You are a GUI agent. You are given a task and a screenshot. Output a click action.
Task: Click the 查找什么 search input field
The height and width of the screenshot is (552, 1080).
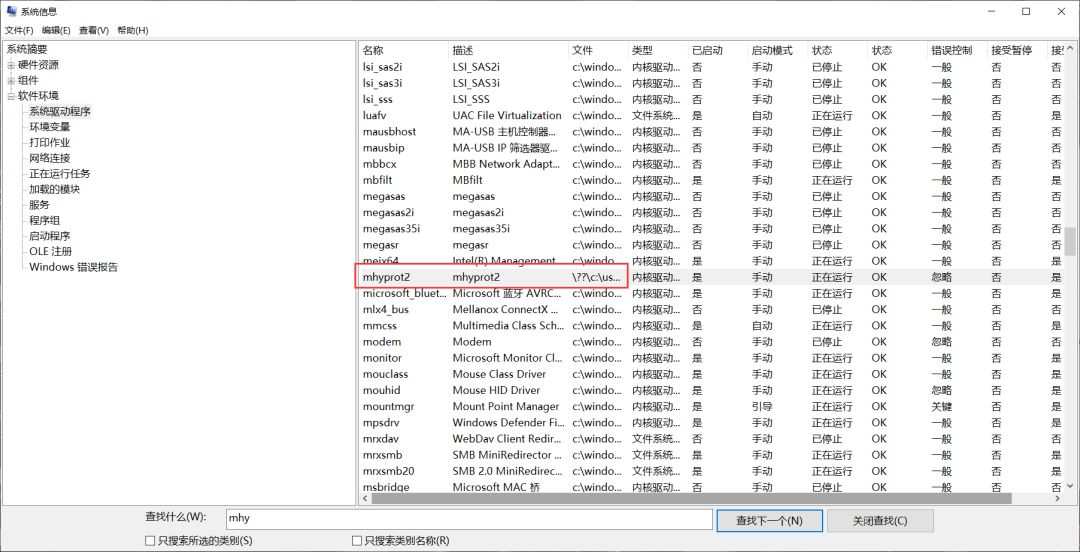[468, 519]
